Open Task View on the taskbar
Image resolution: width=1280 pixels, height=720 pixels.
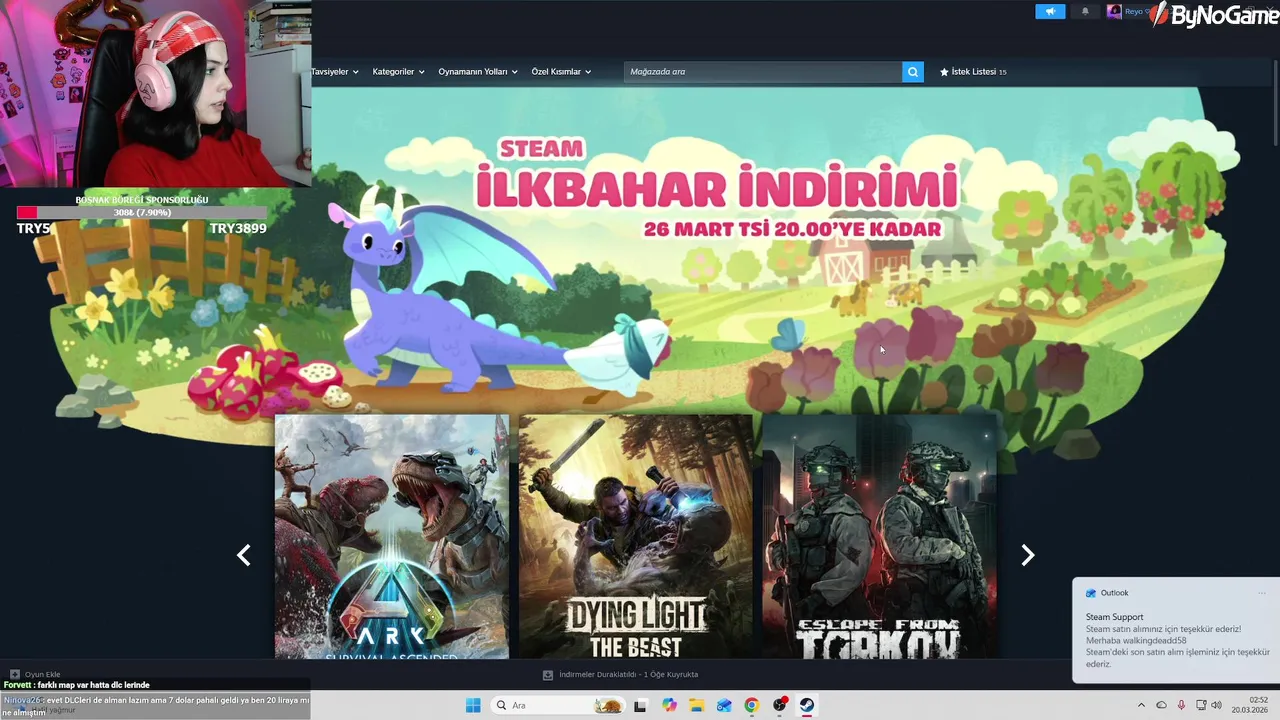(641, 705)
